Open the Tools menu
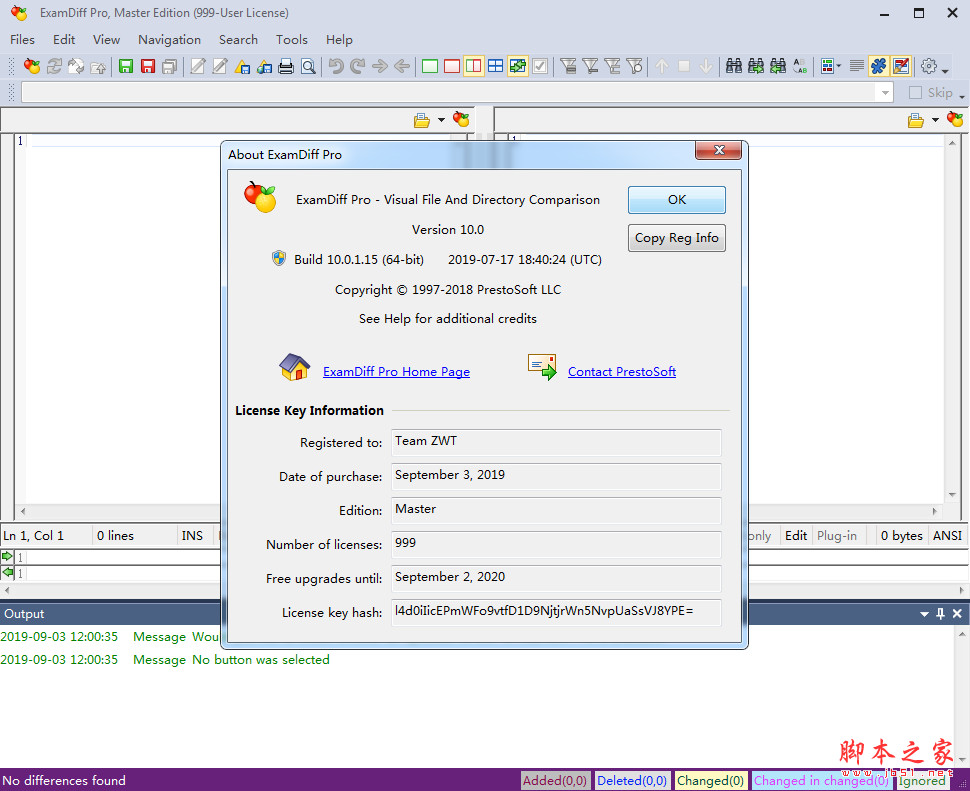970x791 pixels. [x=291, y=40]
